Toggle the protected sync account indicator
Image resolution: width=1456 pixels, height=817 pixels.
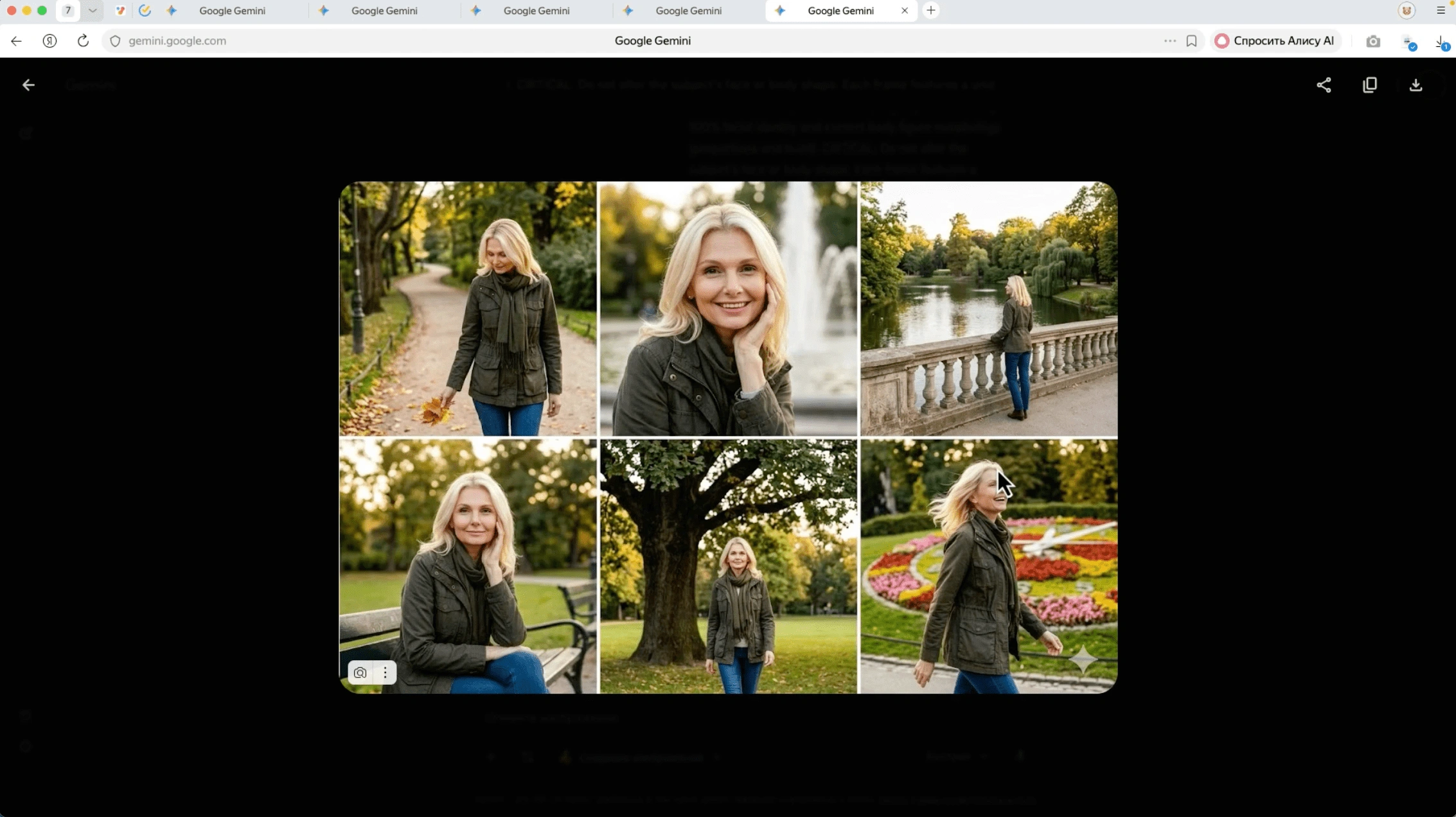click(1408, 41)
